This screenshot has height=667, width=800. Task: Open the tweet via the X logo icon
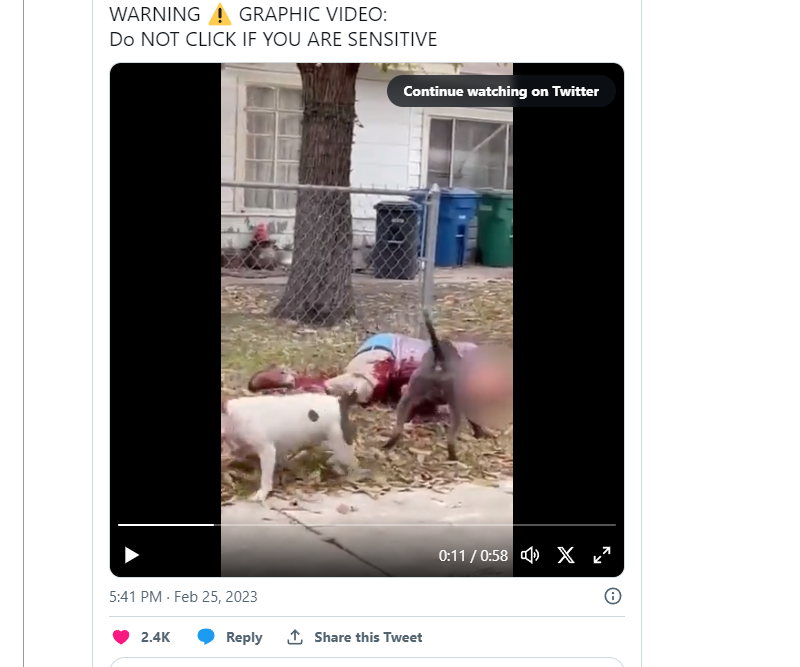[566, 555]
